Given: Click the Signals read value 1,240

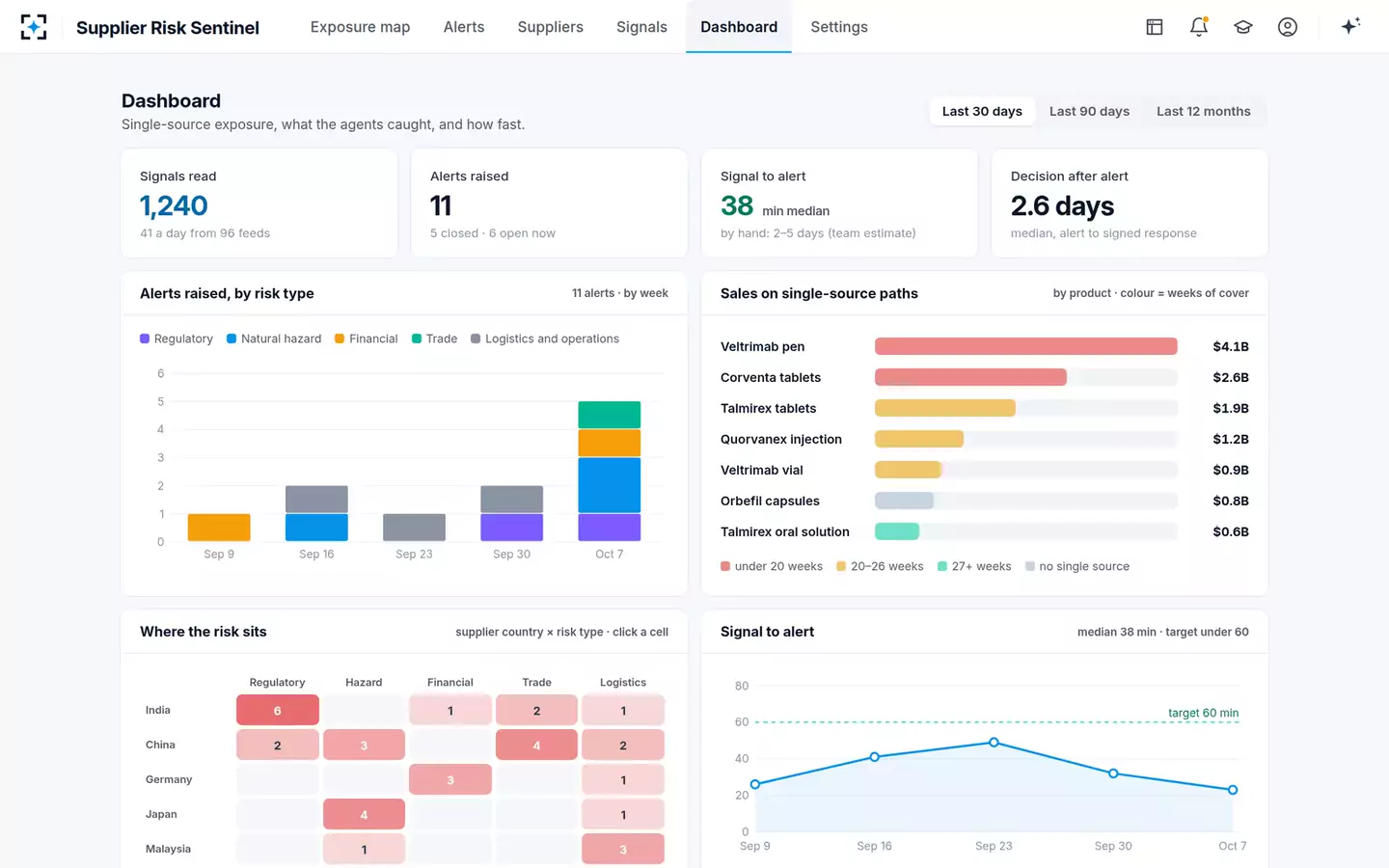Looking at the screenshot, I should [x=174, y=205].
